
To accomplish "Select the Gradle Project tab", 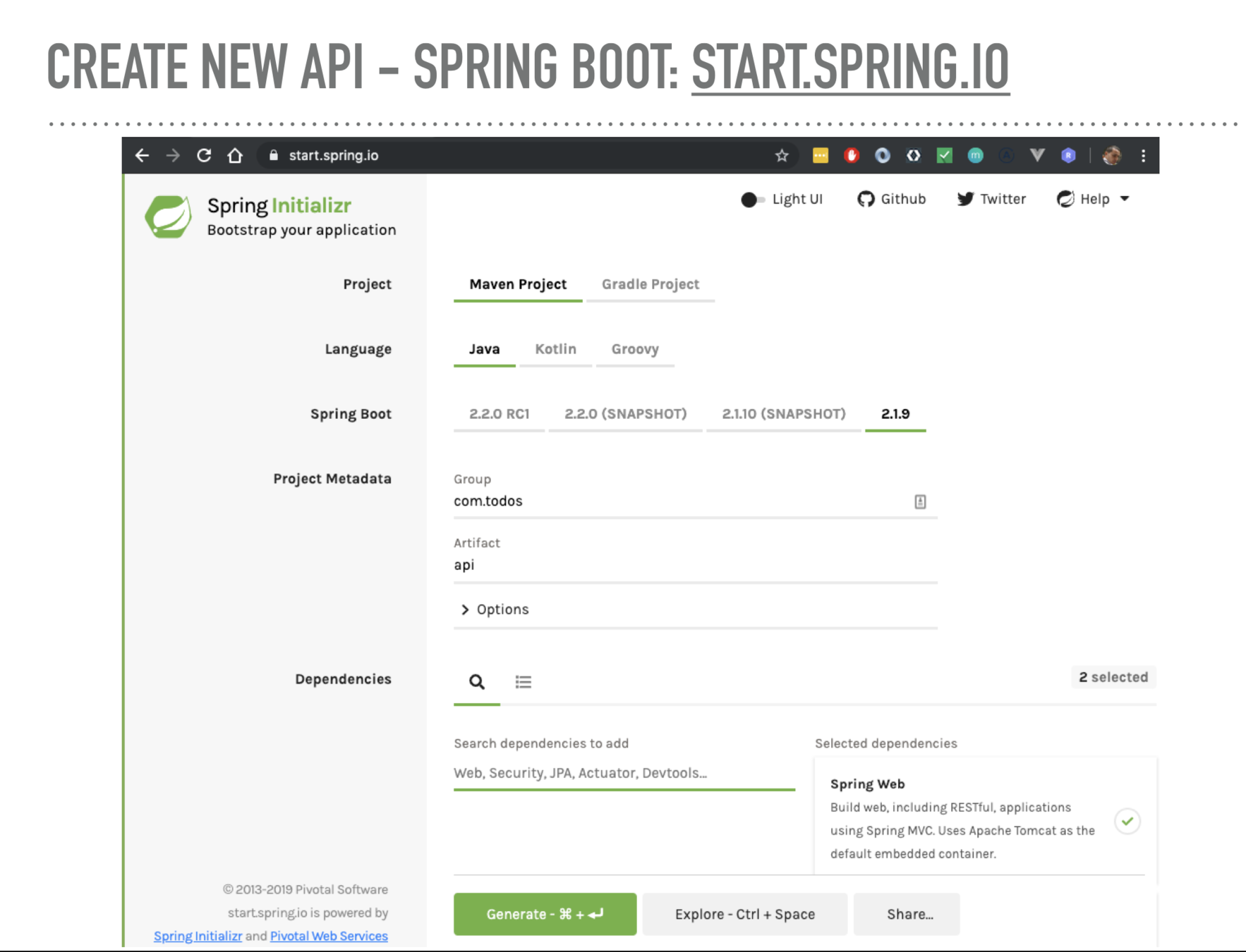I will (651, 284).
